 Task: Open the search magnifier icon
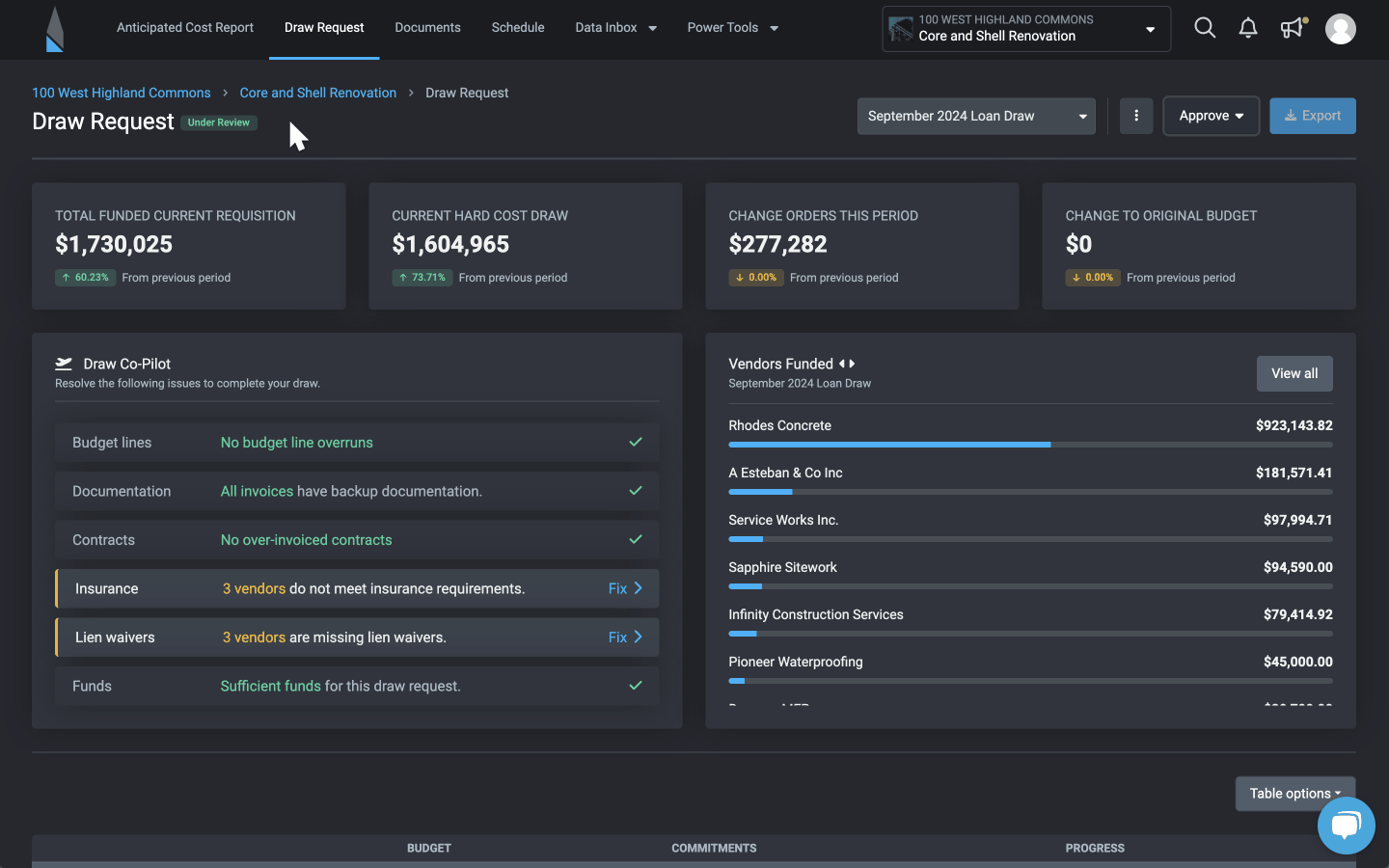[1205, 28]
